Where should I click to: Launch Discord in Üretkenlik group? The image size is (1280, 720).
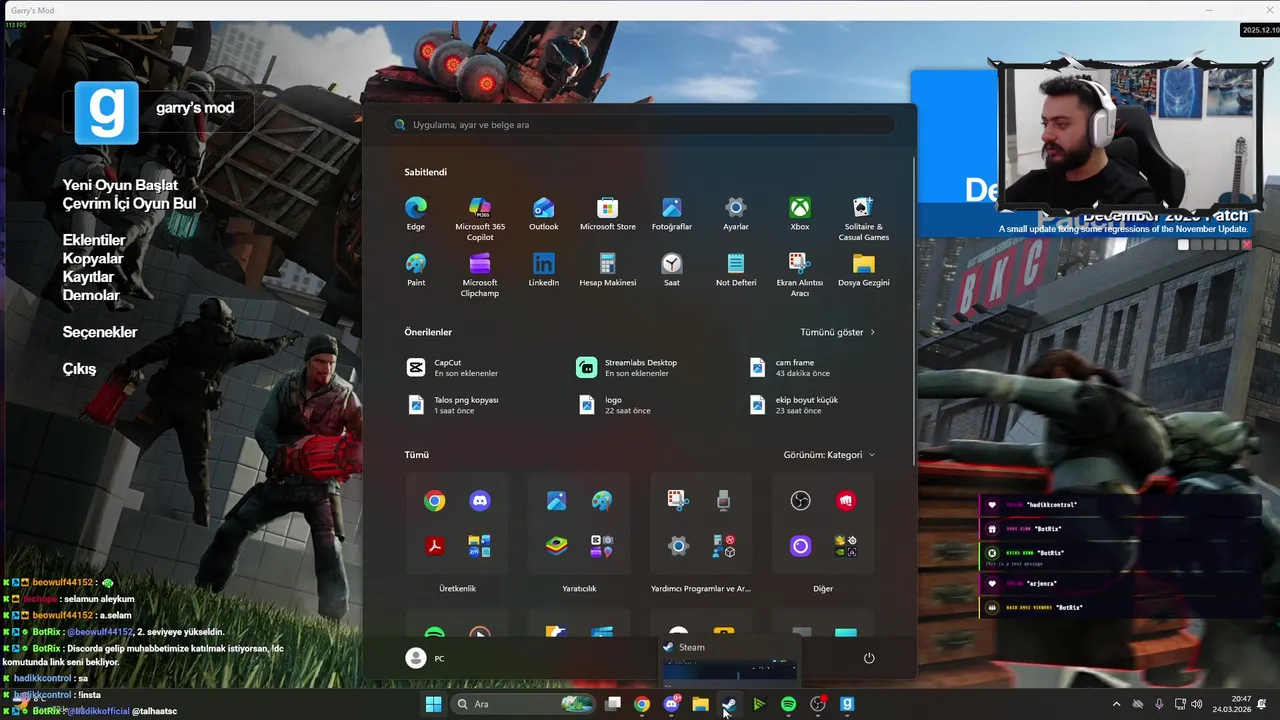pyautogui.click(x=480, y=501)
